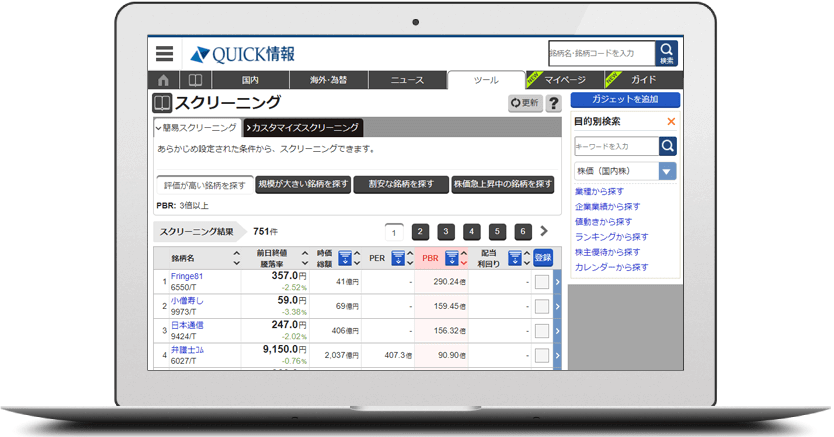Select results page 1

click(x=394, y=232)
